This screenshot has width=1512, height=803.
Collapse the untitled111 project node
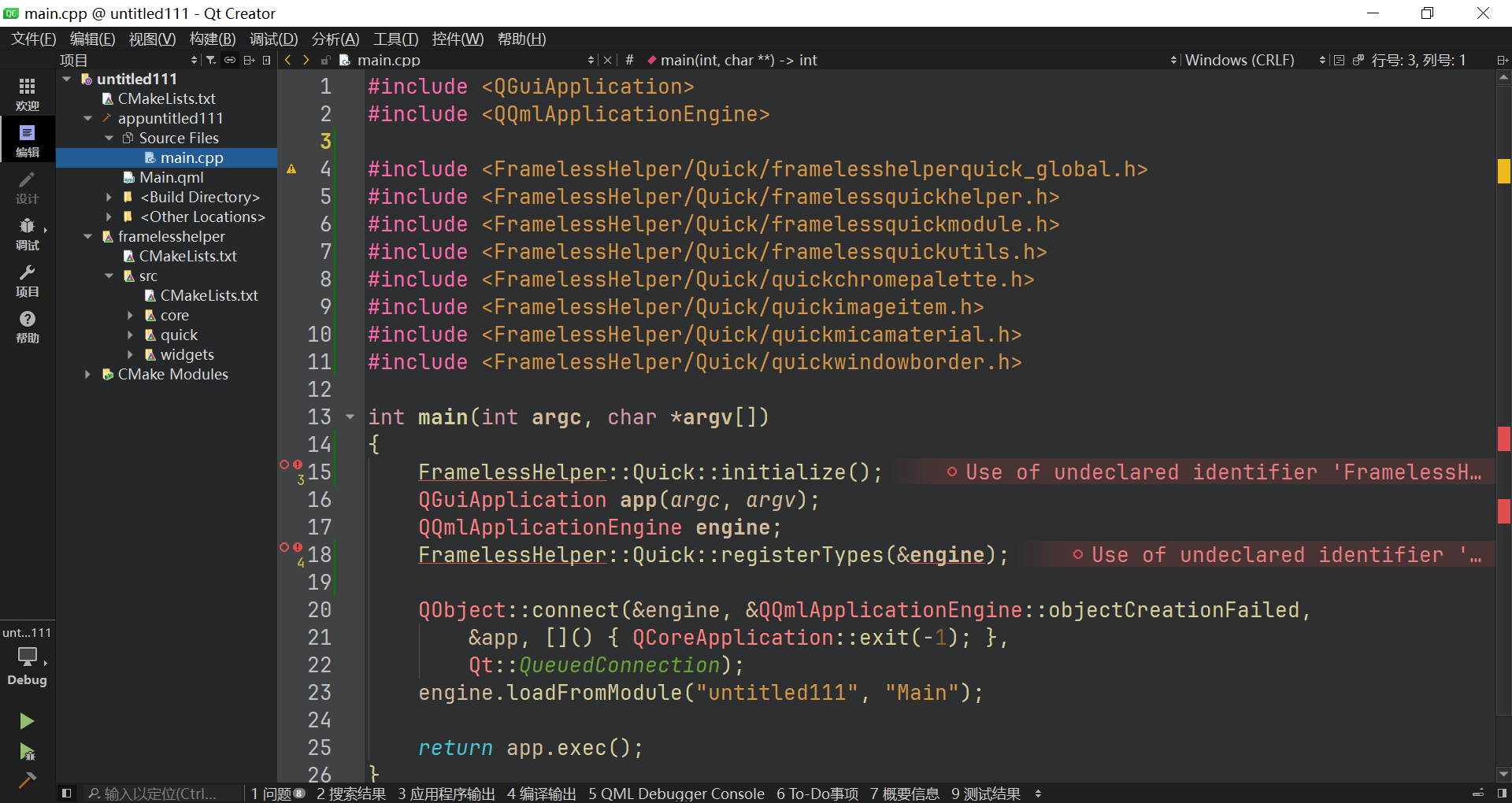tap(67, 79)
